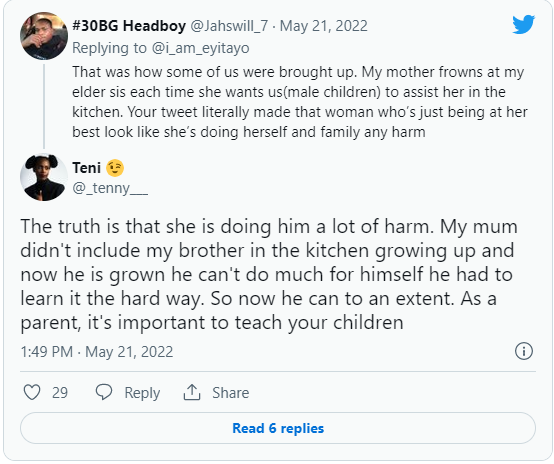Click the Reply text label
554x464 pixels.
point(142,393)
